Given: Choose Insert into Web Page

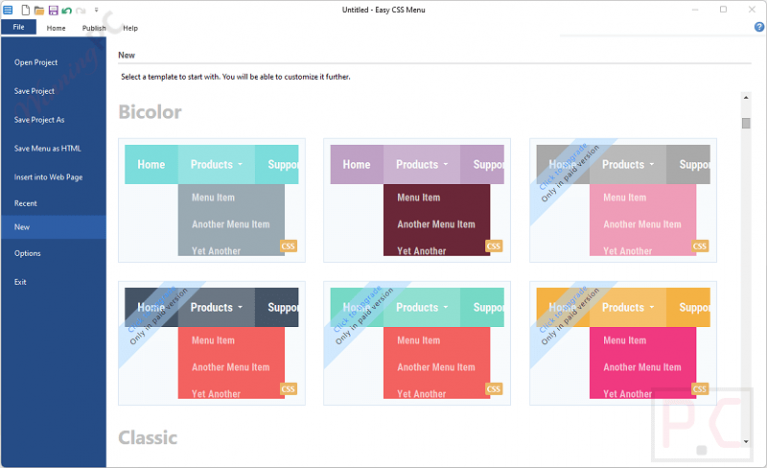Looking at the screenshot, I should pos(48,177).
